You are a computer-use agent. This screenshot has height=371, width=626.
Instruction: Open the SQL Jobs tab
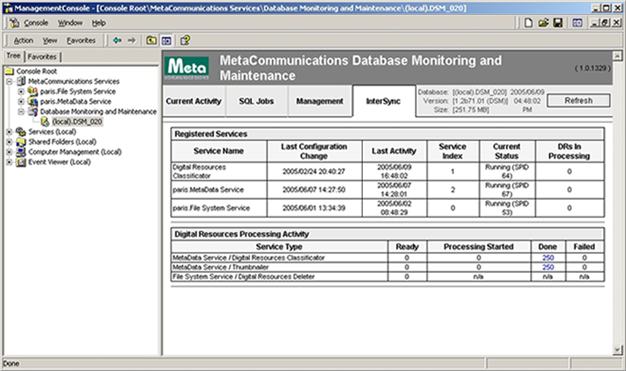[256, 101]
